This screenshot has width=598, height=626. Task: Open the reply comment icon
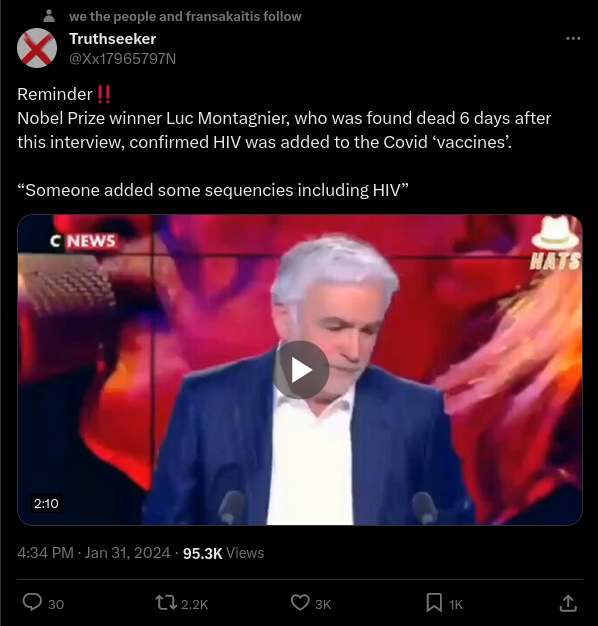point(32,602)
